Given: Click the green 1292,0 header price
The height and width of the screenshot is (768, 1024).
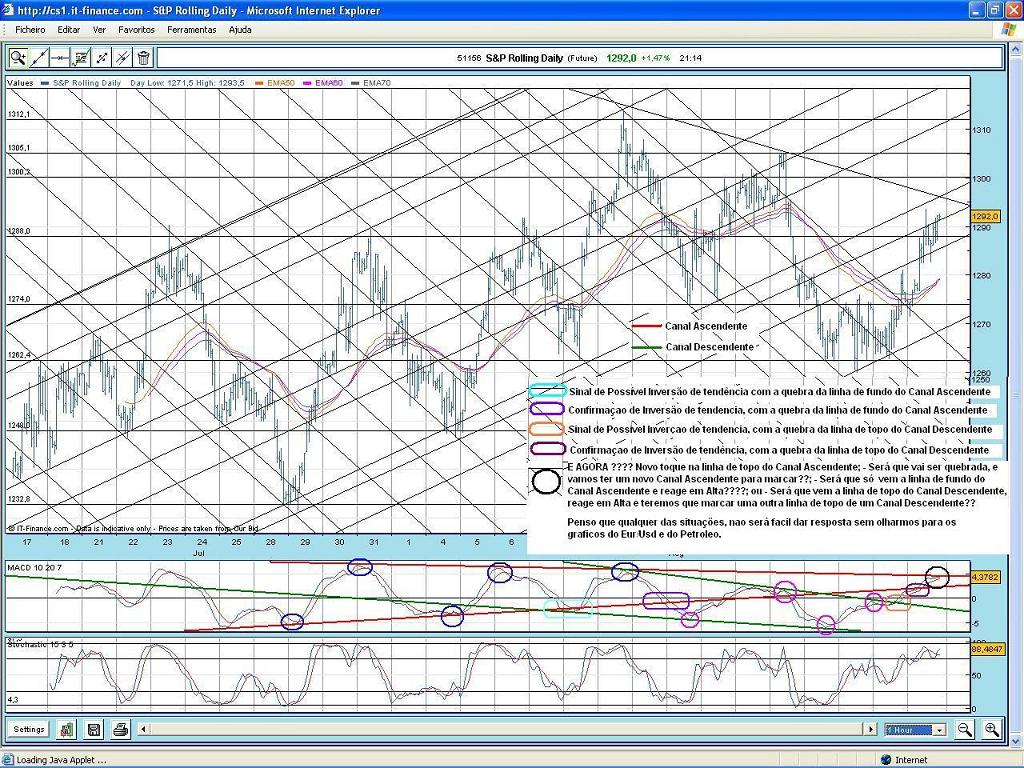Looking at the screenshot, I should pos(621,58).
